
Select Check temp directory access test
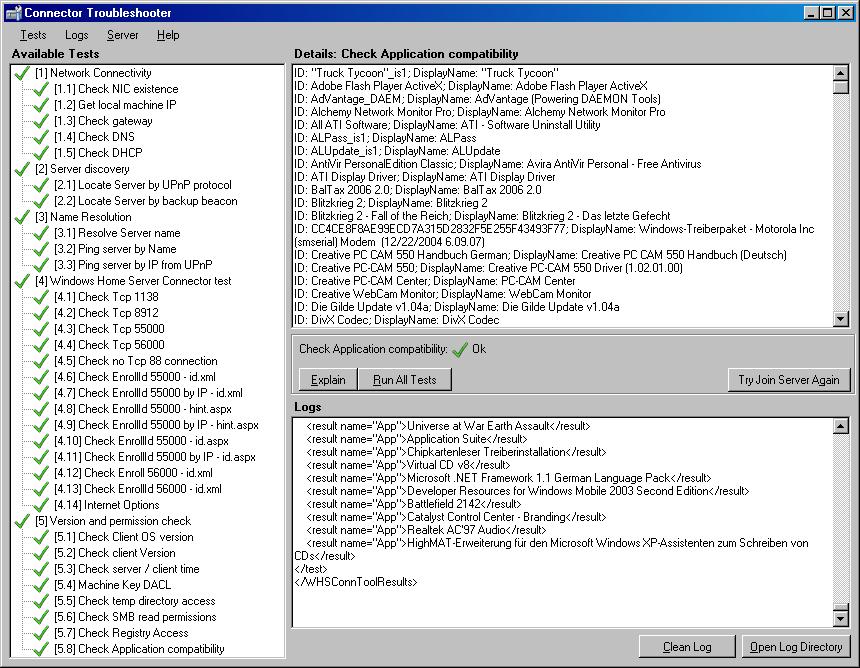(134, 601)
